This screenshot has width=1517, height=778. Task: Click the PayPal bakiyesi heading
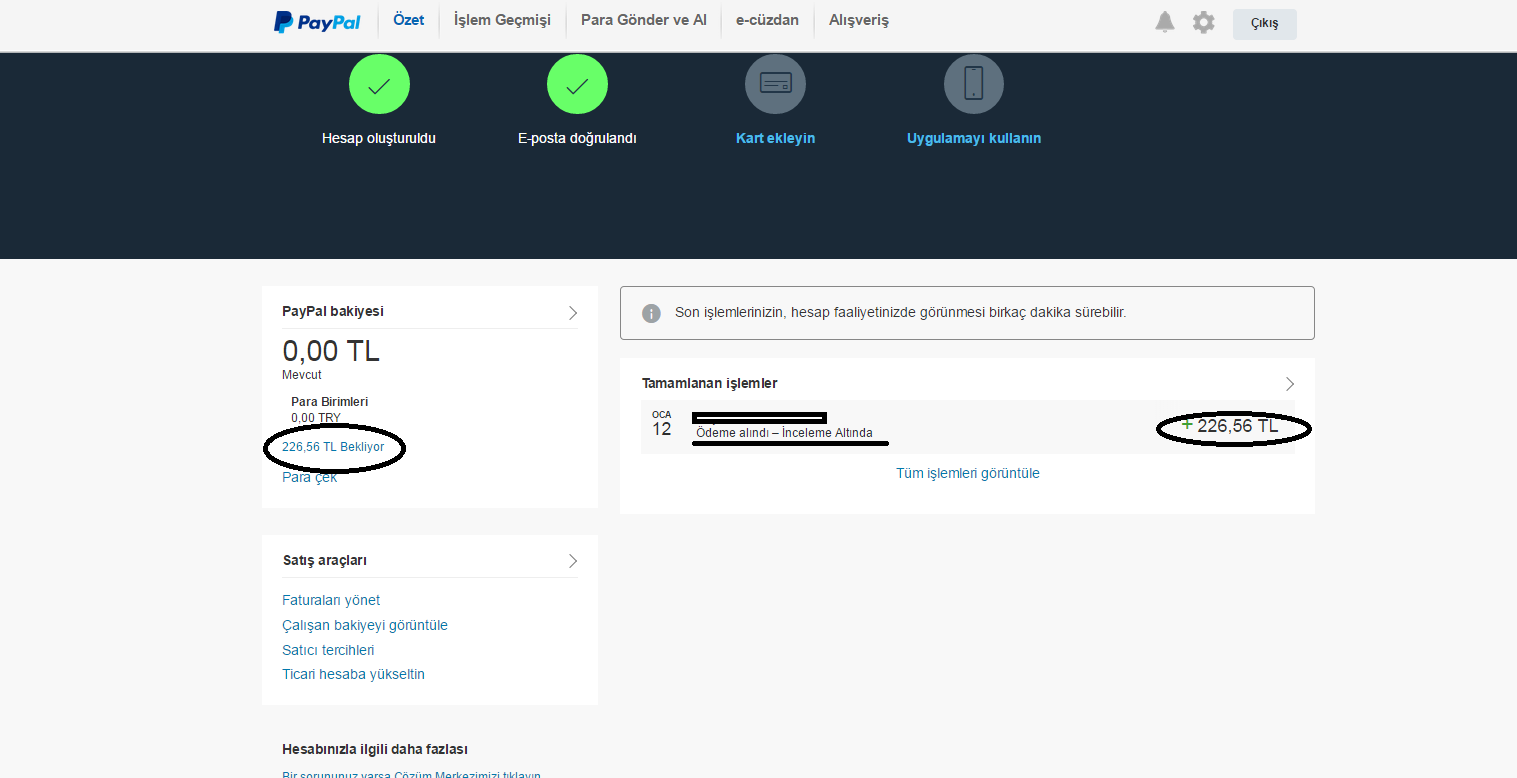click(x=333, y=311)
